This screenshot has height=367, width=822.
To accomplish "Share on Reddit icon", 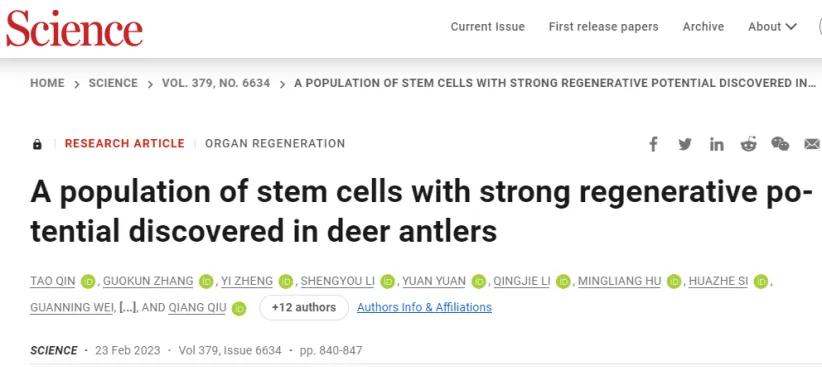I will tap(749, 144).
